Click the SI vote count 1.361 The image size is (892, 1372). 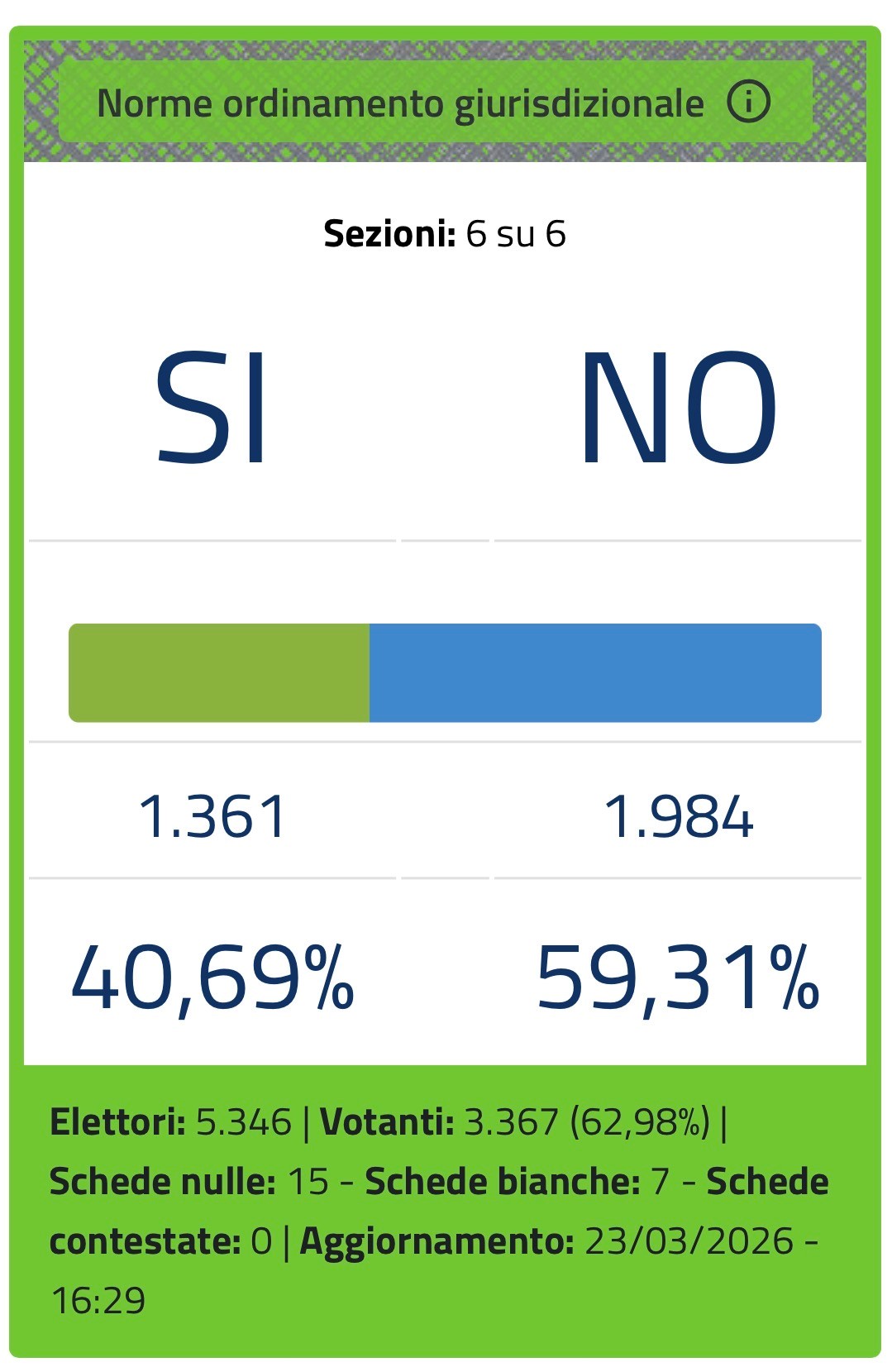212,817
